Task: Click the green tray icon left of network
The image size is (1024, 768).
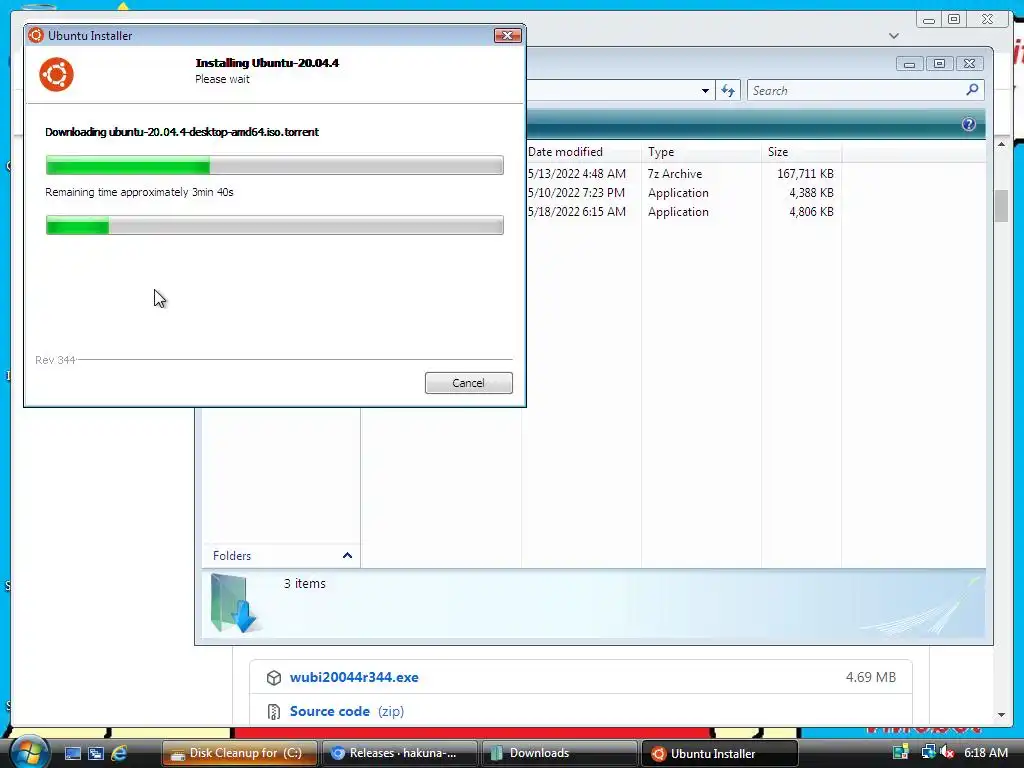Action: point(901,752)
